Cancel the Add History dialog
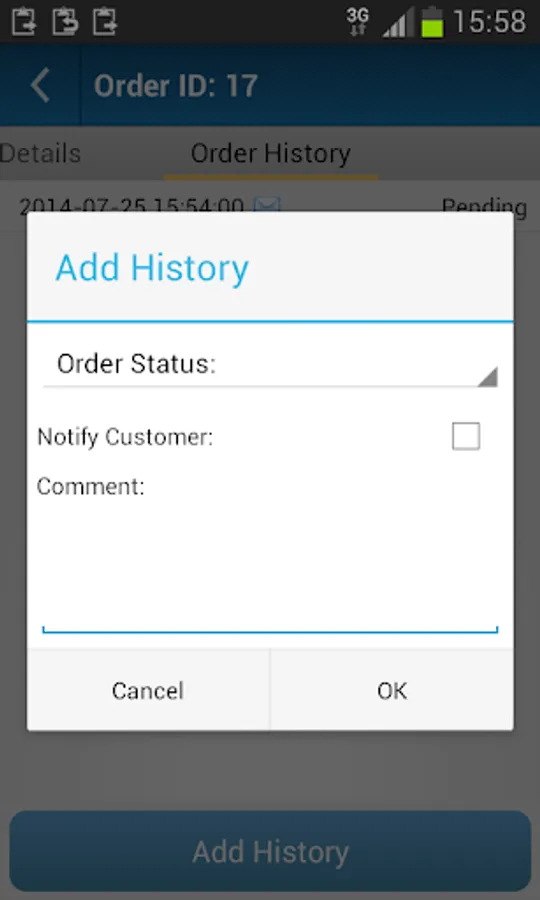This screenshot has width=540, height=900. 148,690
